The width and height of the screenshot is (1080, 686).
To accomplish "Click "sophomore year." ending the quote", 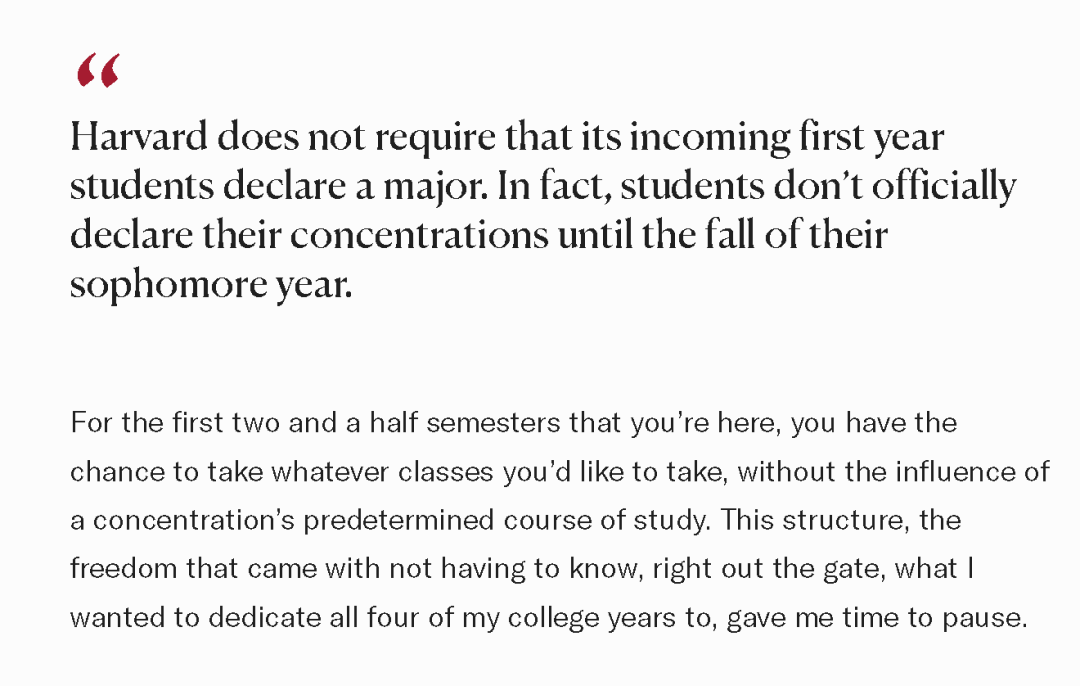I will (211, 285).
